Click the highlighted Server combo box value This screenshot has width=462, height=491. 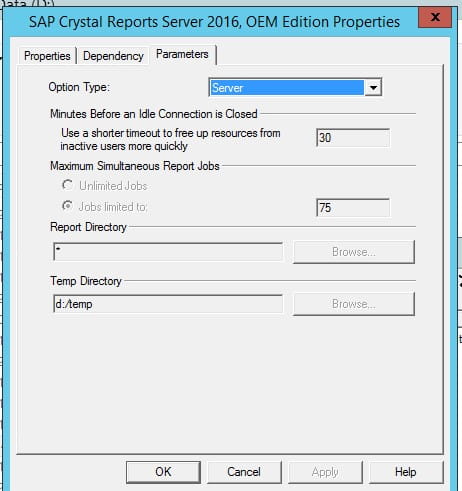(x=287, y=88)
